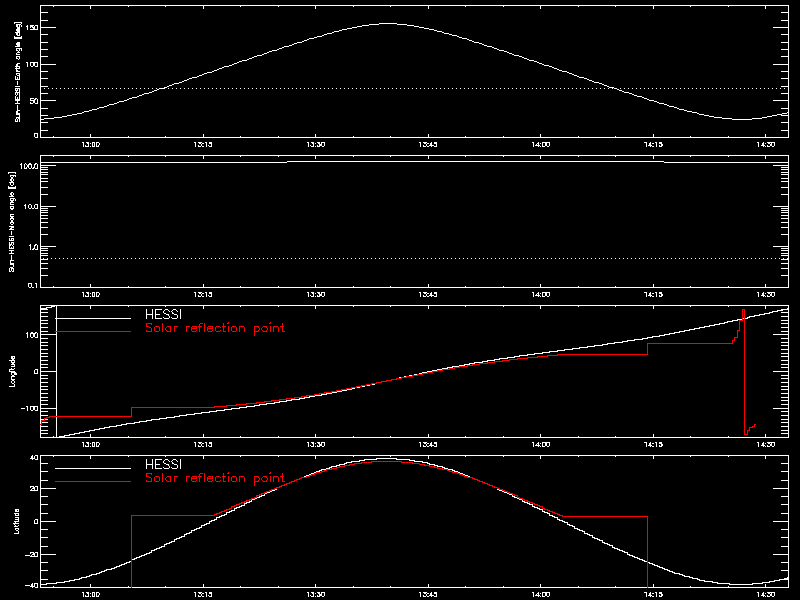Select the Latitude axis title

(16, 521)
